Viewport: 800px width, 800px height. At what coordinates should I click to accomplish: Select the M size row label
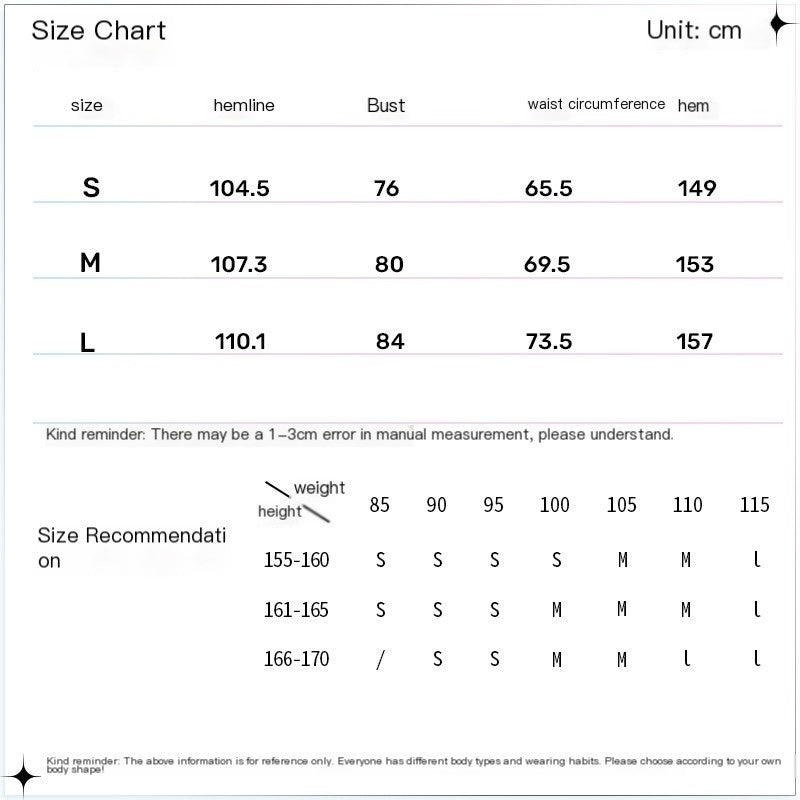[90, 263]
